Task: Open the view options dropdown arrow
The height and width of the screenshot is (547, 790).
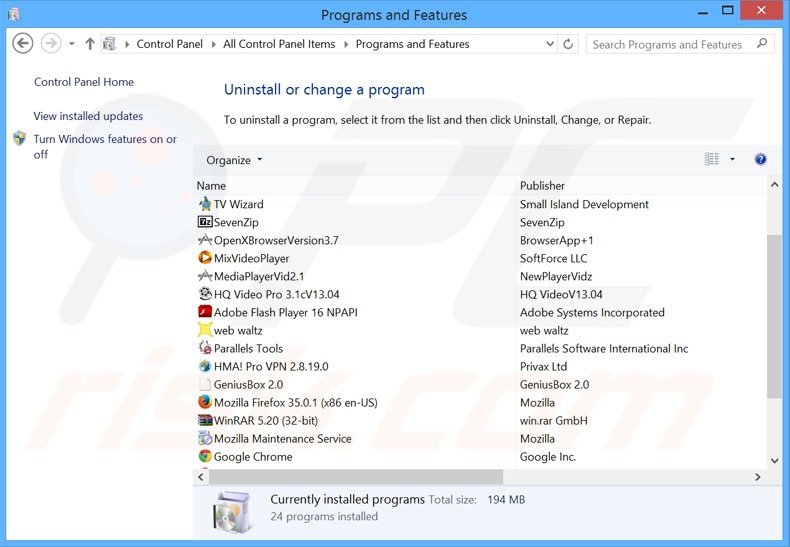Action: pyautogui.click(x=732, y=159)
